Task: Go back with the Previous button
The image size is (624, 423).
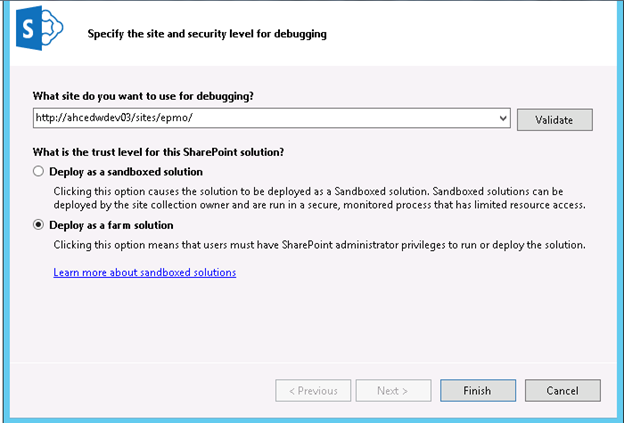Action: point(313,390)
